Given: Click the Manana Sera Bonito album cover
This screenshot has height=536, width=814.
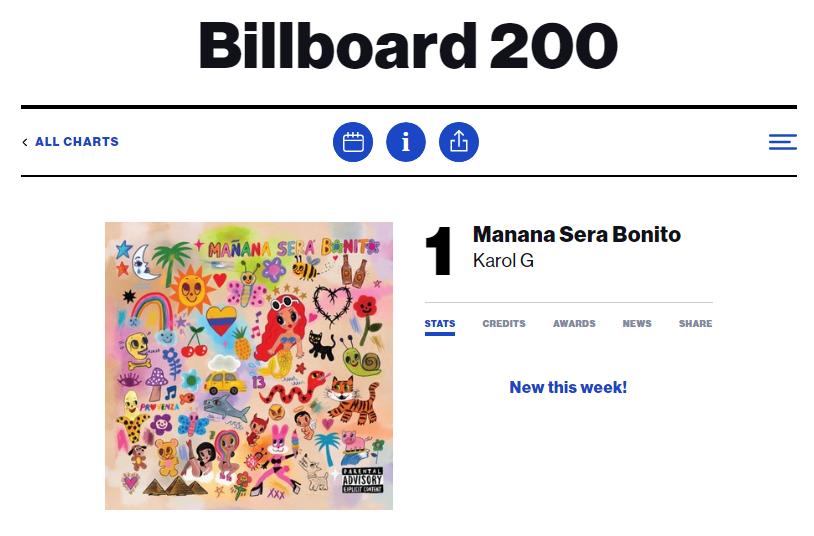Looking at the screenshot, I should [x=249, y=366].
